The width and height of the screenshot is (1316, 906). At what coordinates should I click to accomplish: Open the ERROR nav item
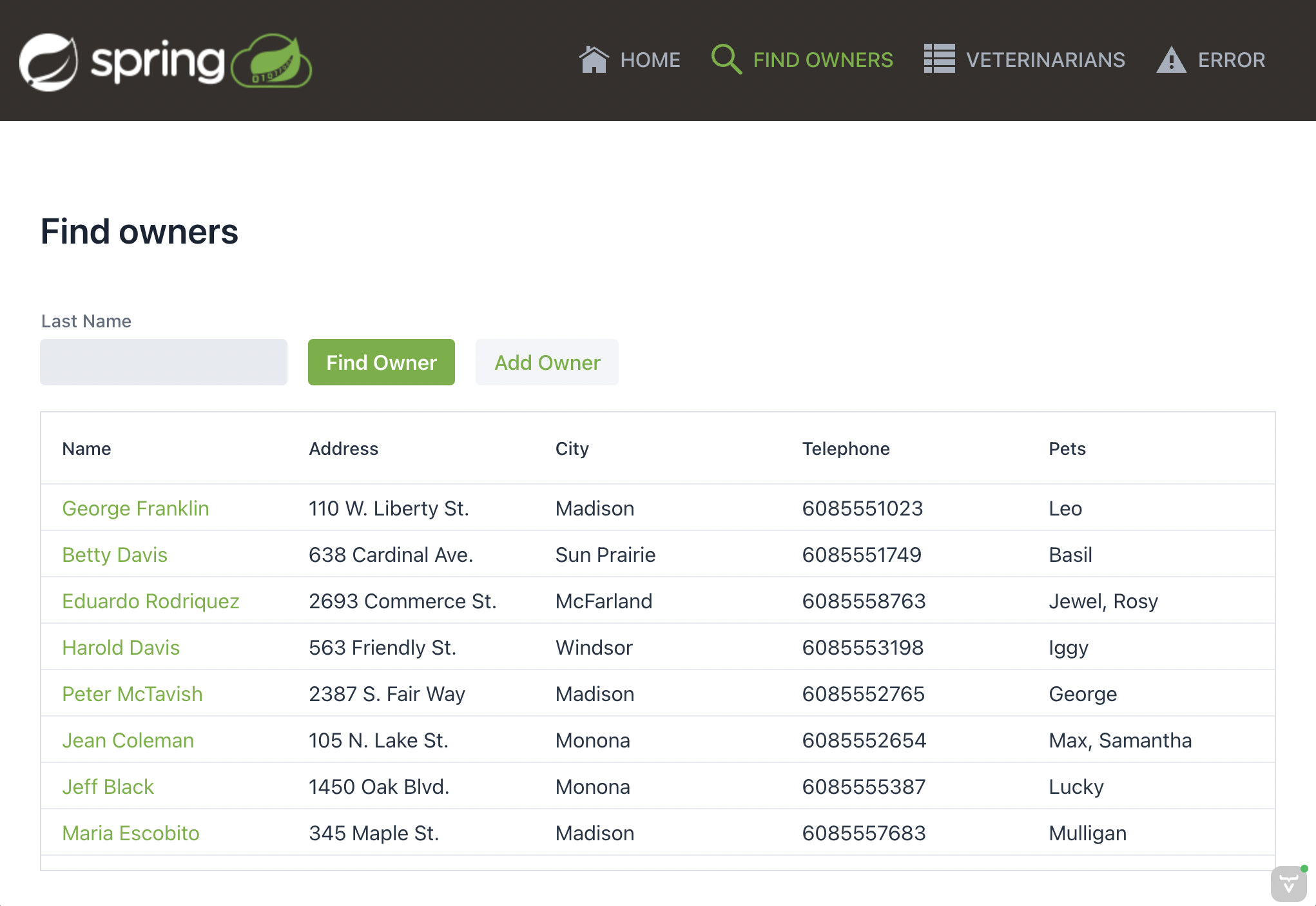[1231, 60]
